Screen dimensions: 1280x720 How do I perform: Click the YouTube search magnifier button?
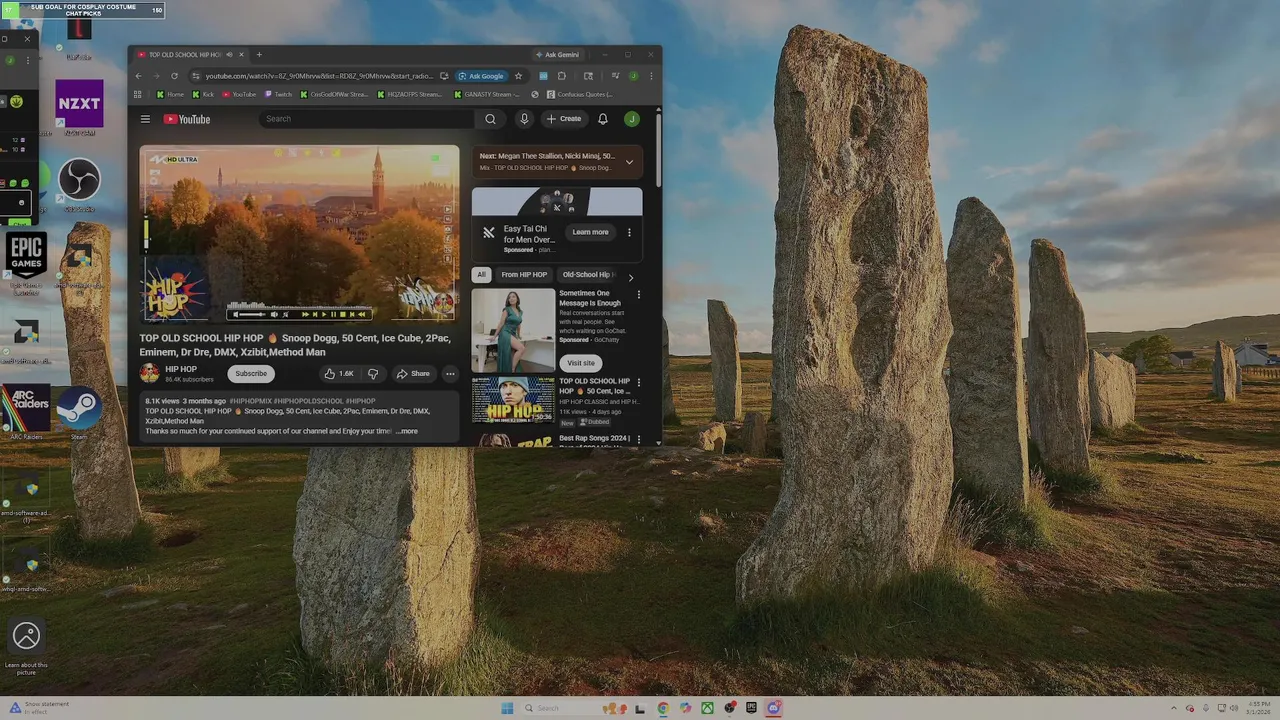click(490, 119)
